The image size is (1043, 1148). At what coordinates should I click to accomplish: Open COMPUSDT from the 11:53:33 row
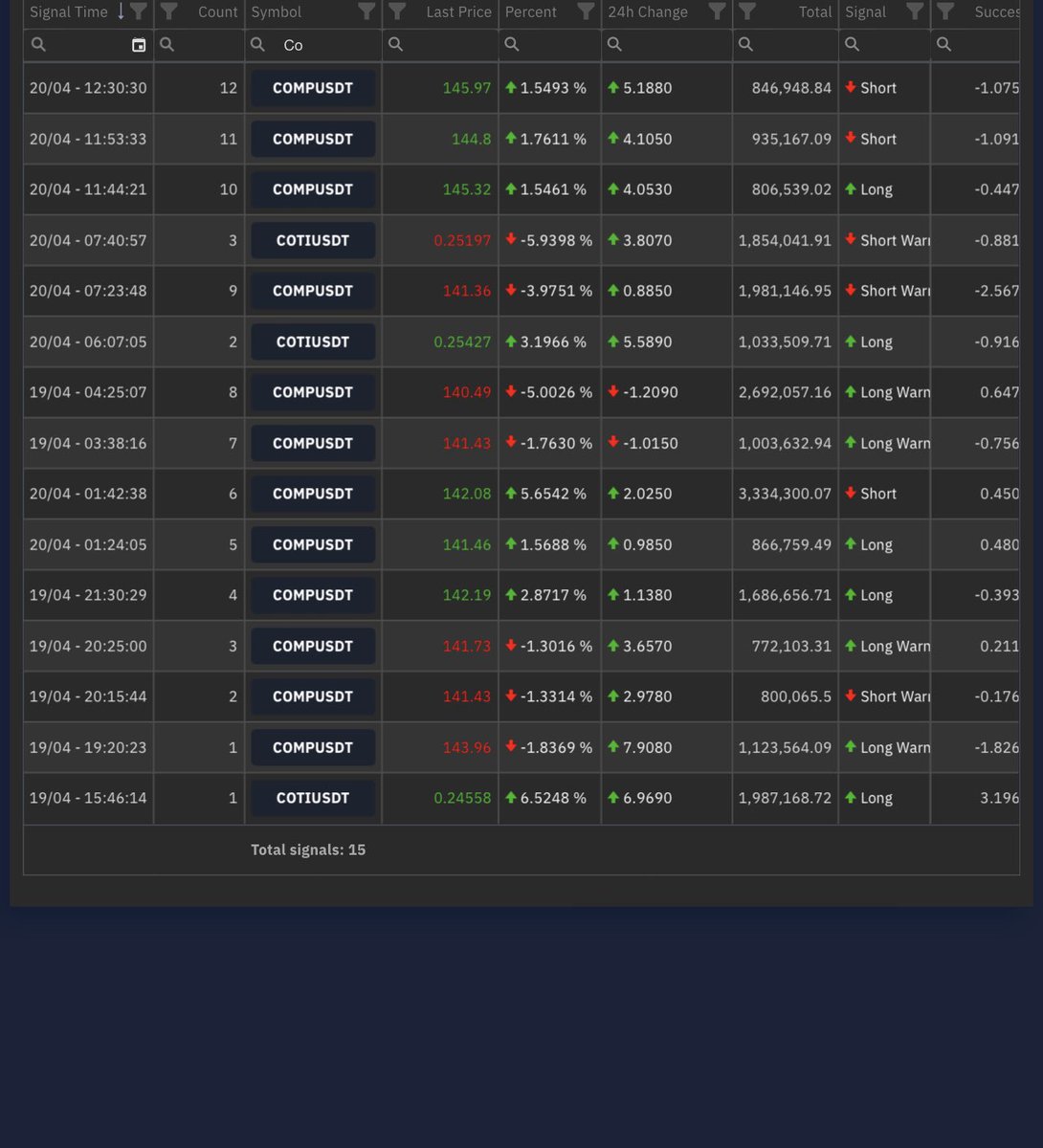point(313,139)
